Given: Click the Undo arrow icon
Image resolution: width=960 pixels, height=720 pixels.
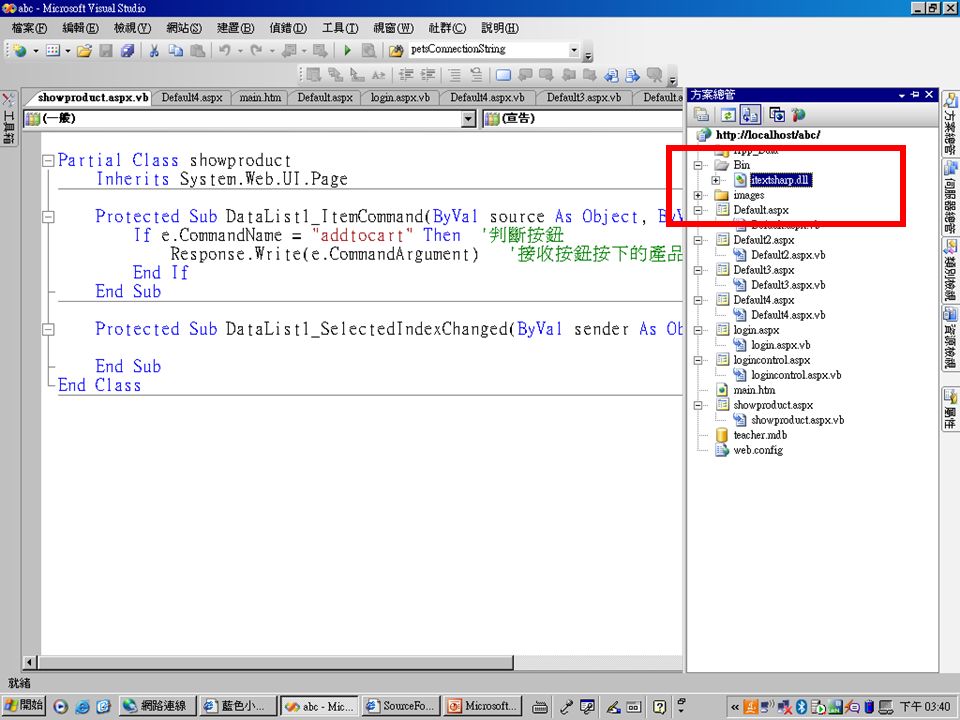Looking at the screenshot, I should pos(225,51).
